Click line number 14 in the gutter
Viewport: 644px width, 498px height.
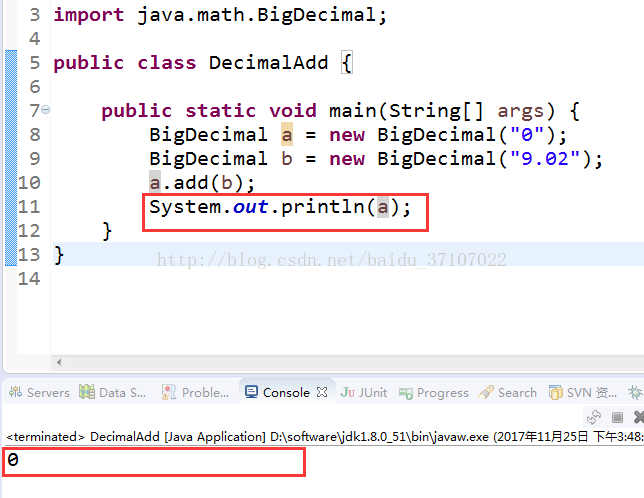[x=29, y=279]
